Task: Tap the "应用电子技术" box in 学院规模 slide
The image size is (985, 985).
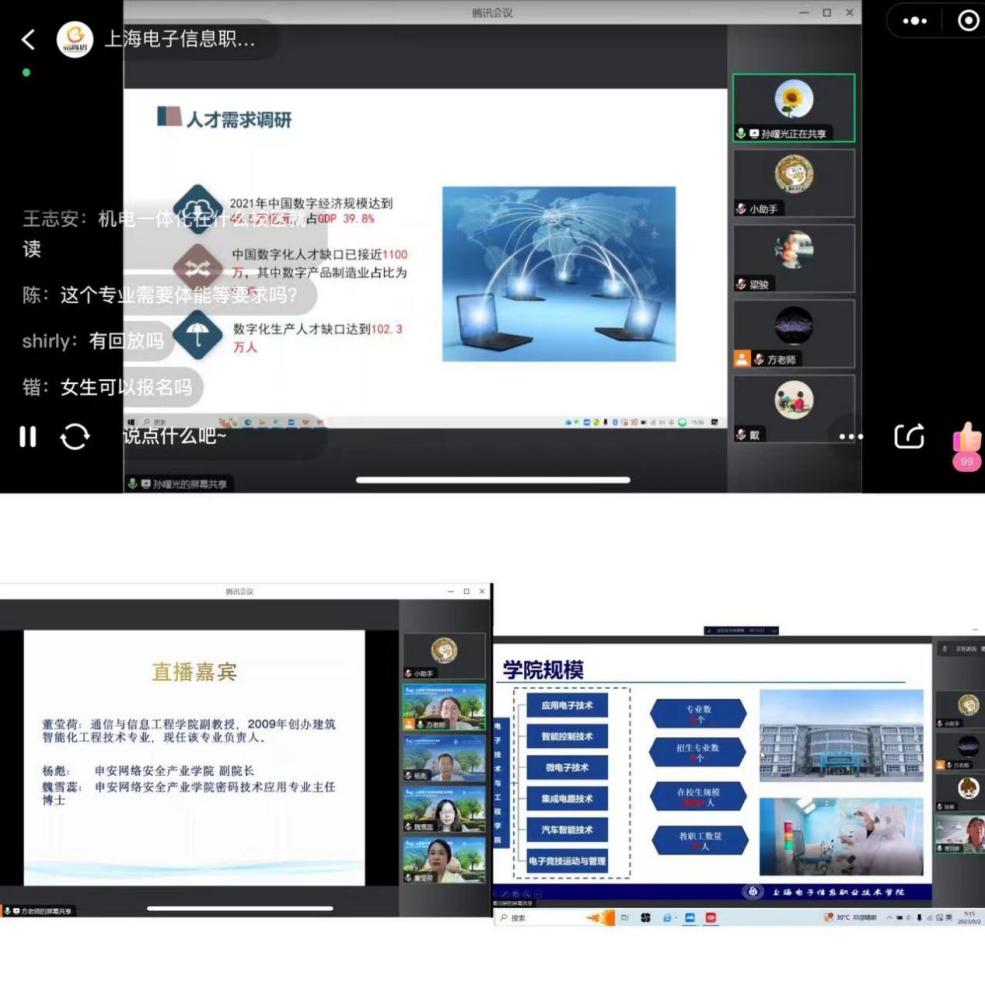Action: coord(567,705)
